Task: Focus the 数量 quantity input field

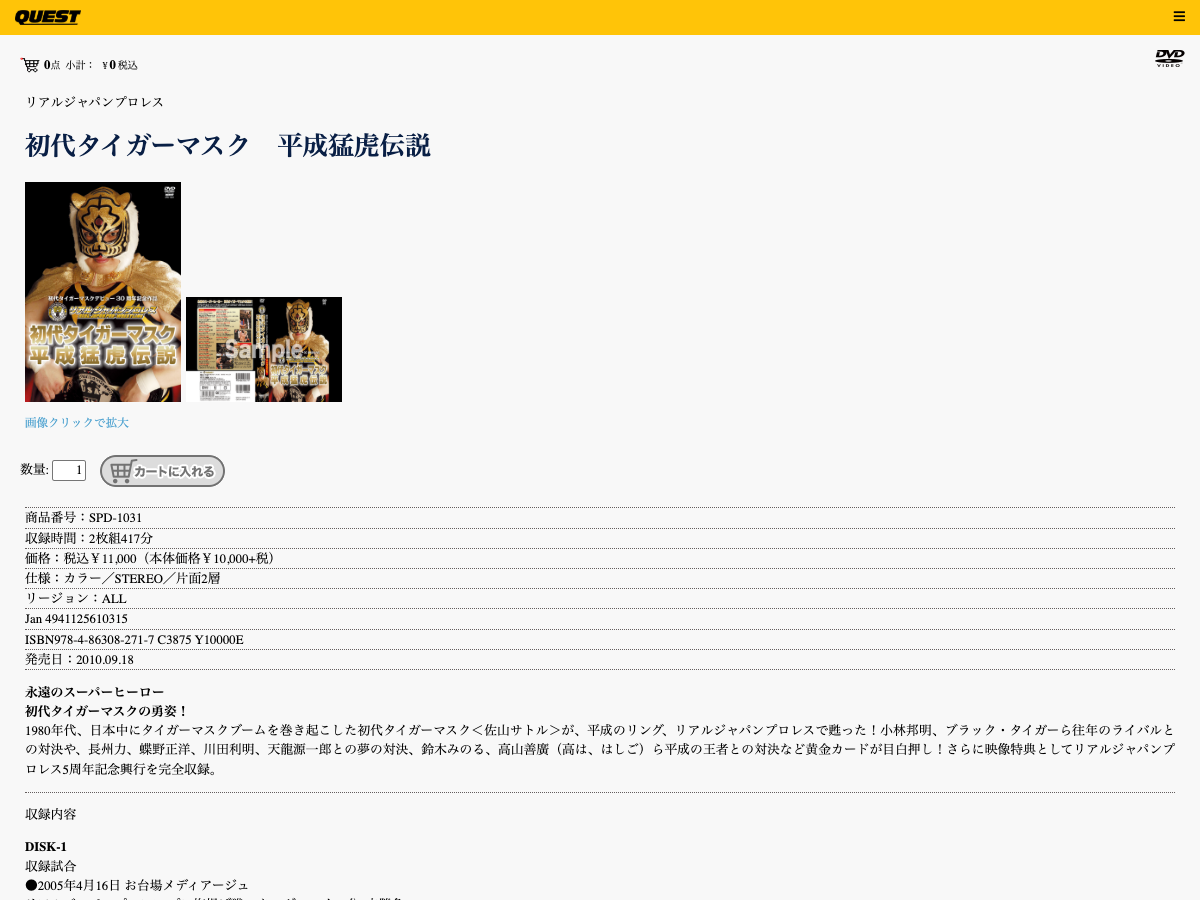Action: (x=69, y=470)
